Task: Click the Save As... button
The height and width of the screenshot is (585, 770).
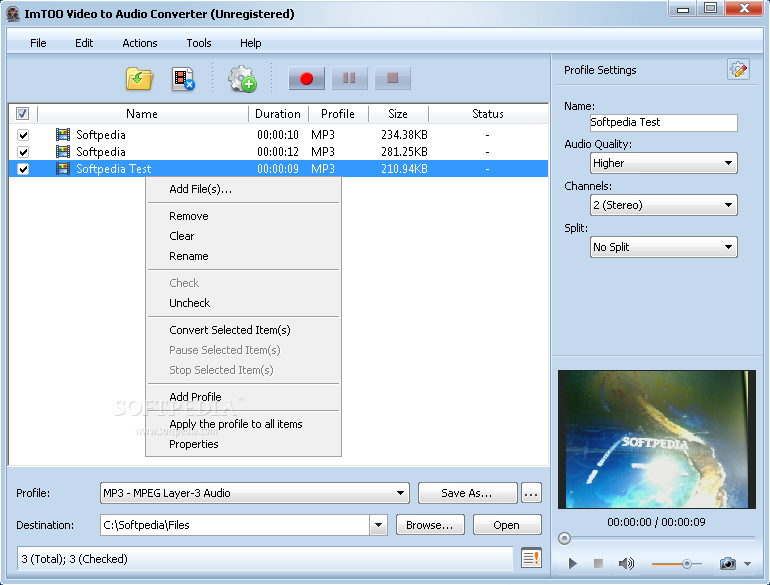Action: click(x=468, y=493)
